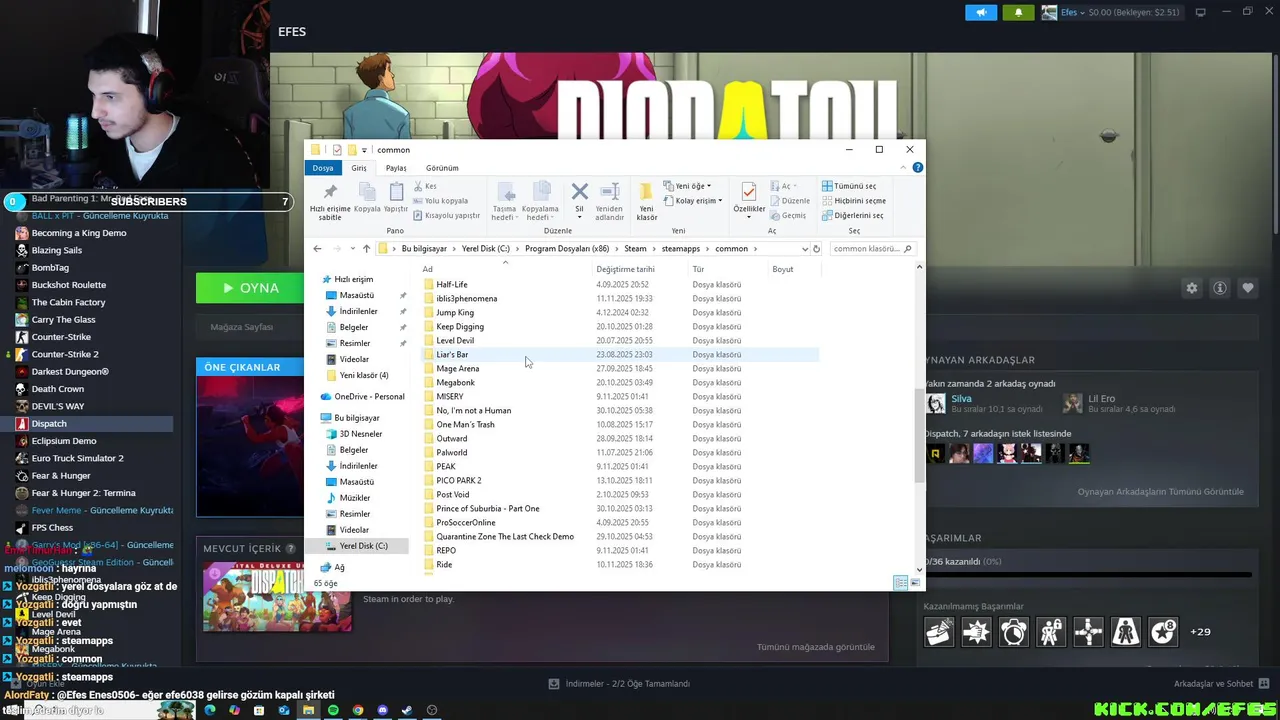Select the Megabonk folder

coord(455,383)
